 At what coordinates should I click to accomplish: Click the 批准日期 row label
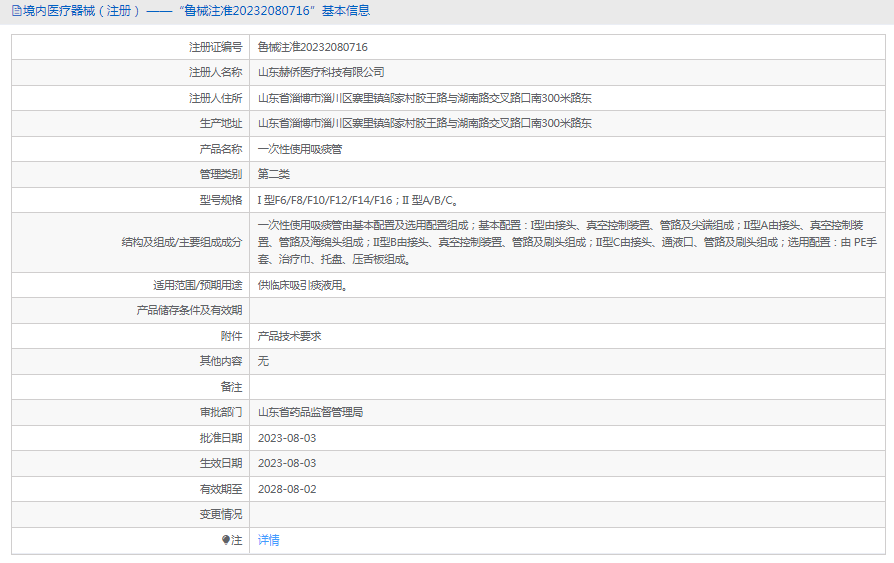[x=220, y=438]
